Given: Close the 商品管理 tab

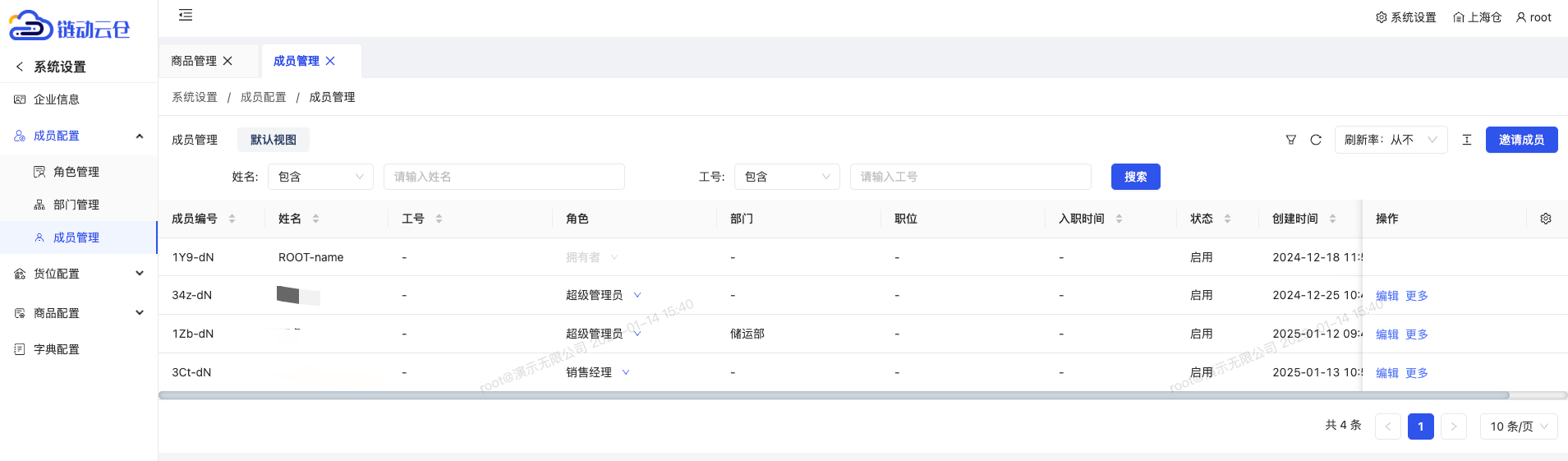Looking at the screenshot, I should coord(228,61).
